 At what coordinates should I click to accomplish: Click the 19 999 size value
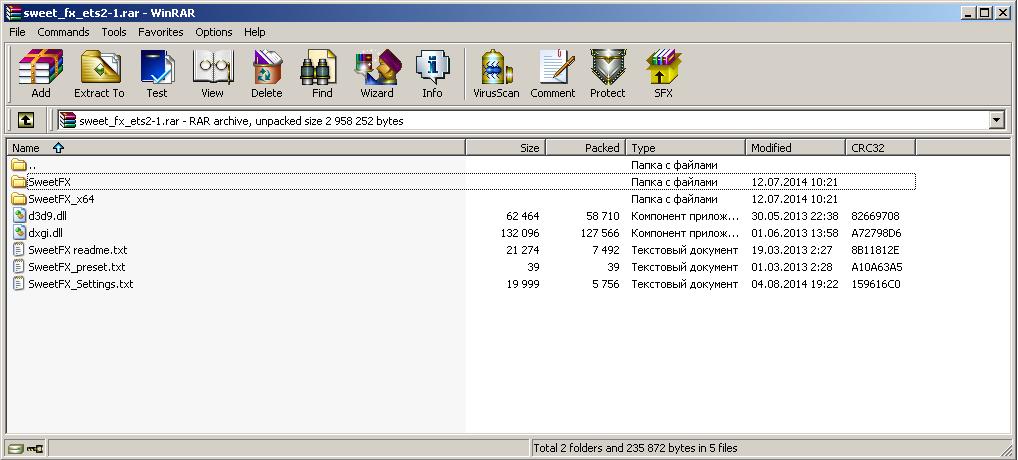pyautogui.click(x=523, y=284)
